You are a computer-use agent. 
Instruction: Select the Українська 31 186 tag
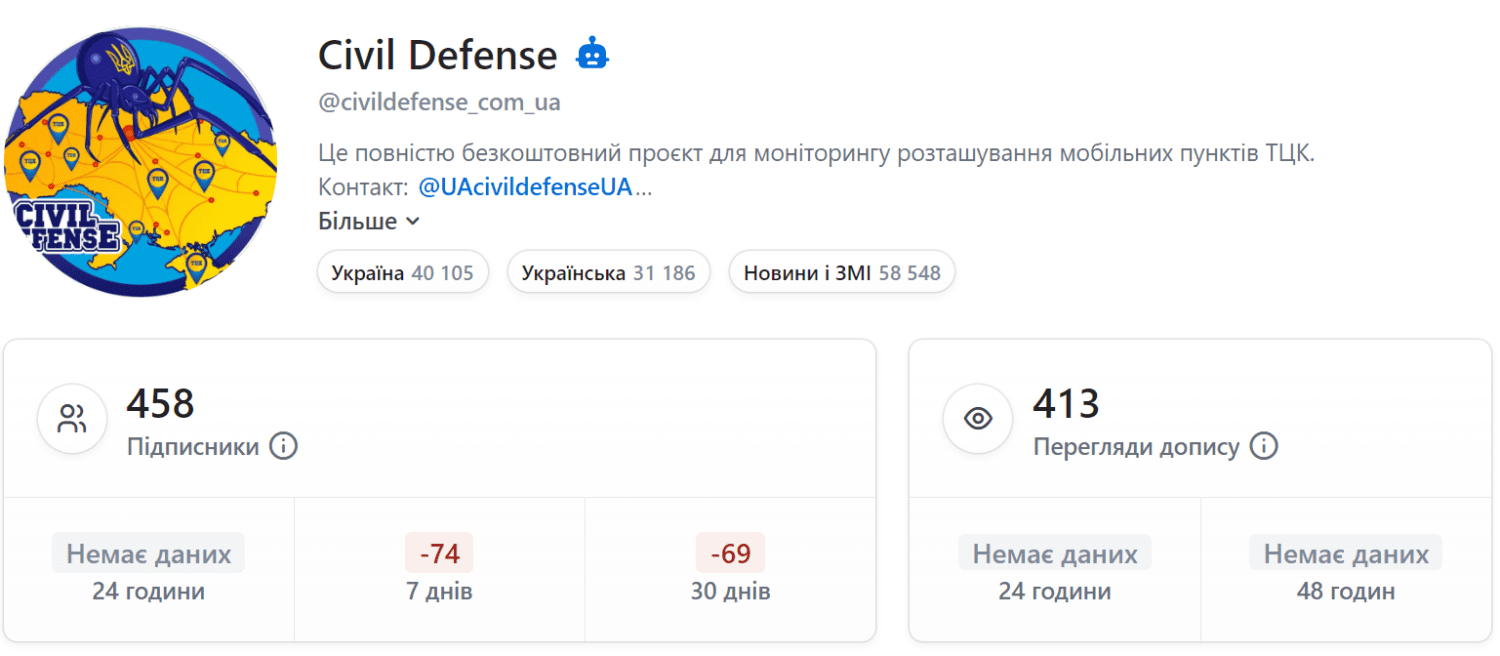tap(608, 273)
